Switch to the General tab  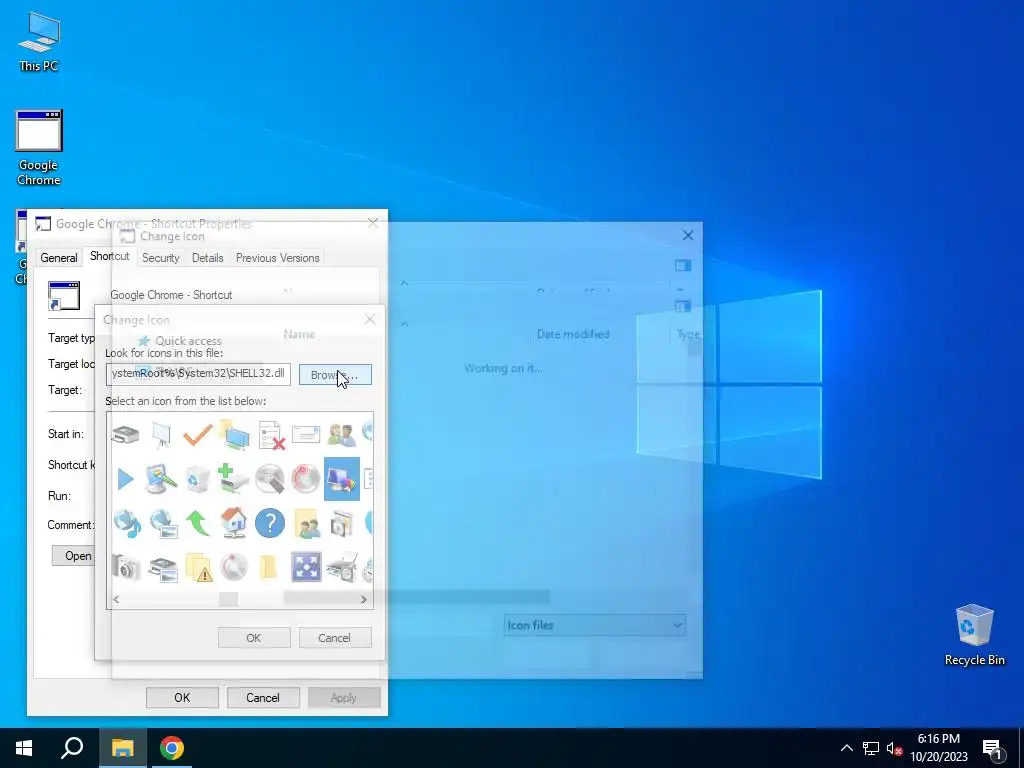click(x=59, y=258)
